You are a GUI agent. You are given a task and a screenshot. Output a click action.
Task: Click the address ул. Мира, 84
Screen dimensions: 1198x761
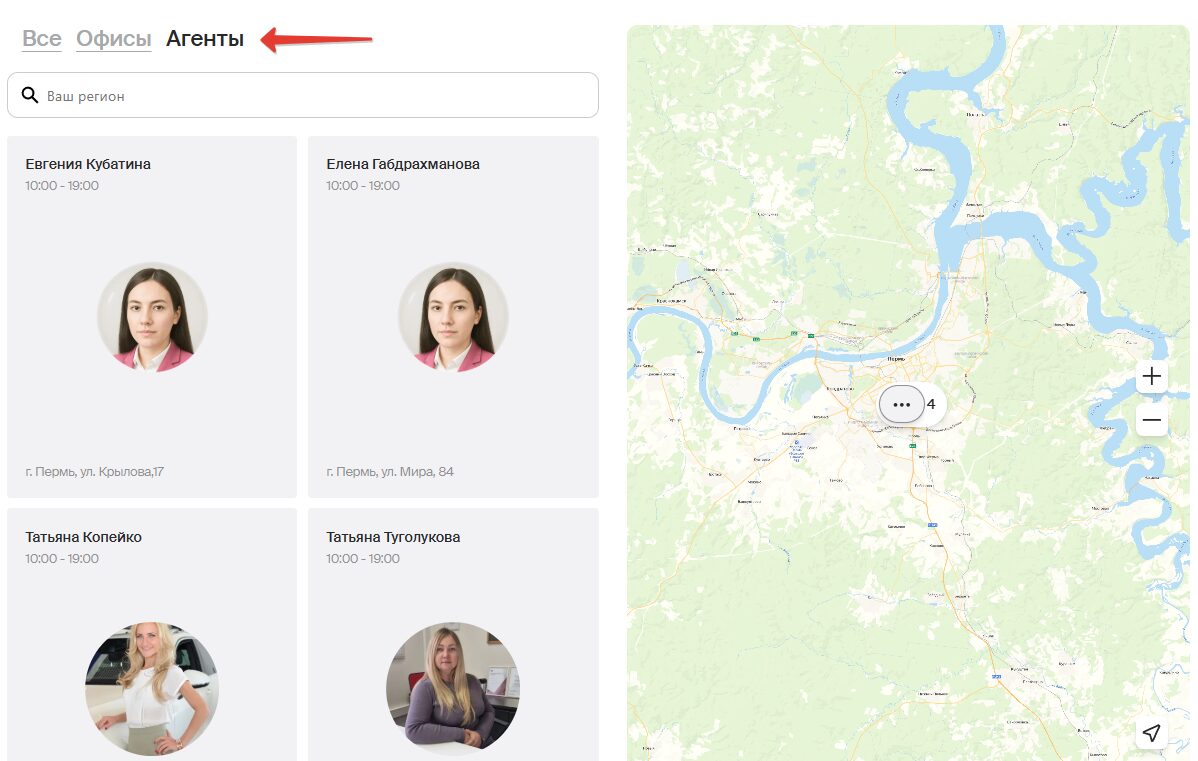pos(390,471)
